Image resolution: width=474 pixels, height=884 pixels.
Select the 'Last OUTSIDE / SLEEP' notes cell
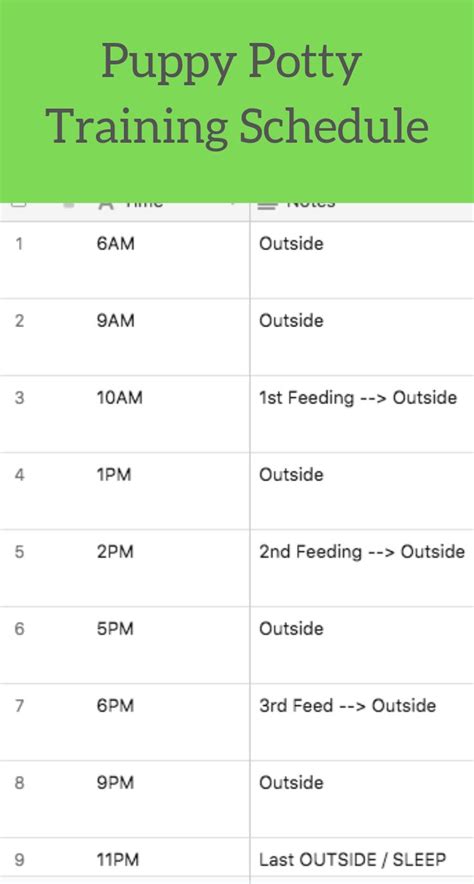(362, 860)
